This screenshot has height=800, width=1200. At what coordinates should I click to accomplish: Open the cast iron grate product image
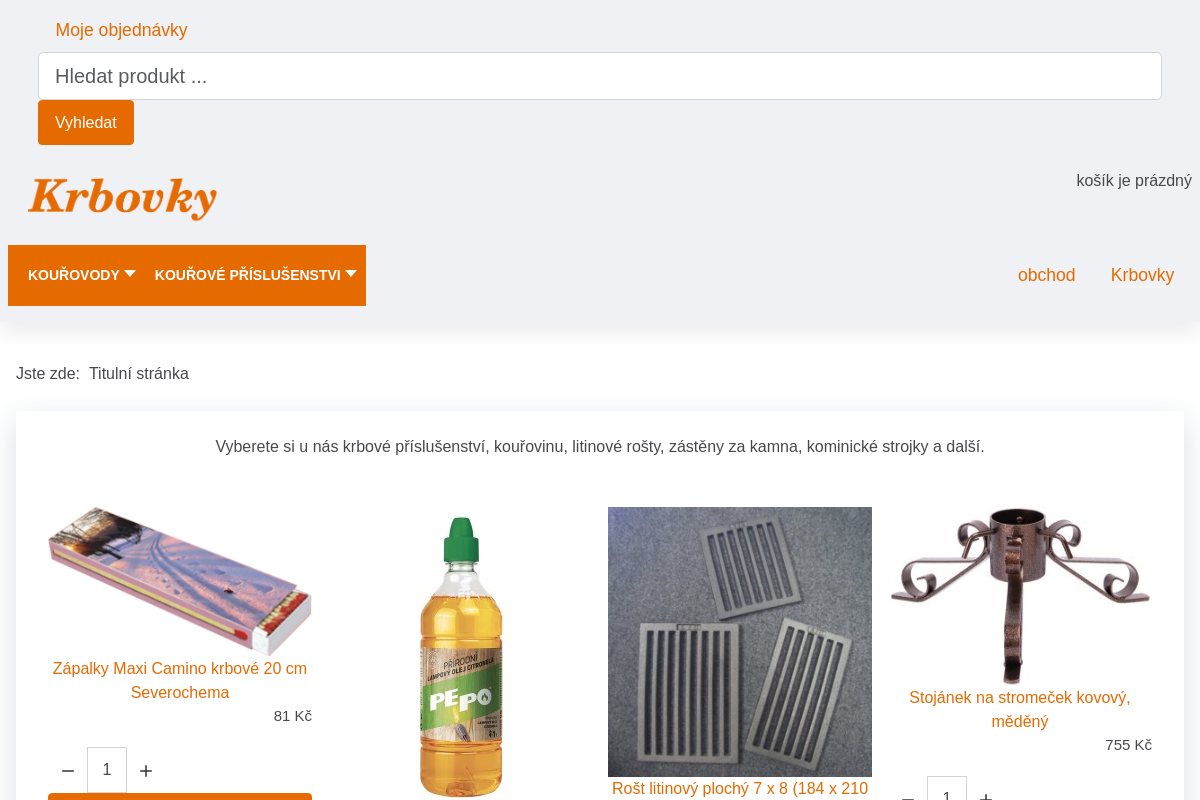[x=740, y=642]
